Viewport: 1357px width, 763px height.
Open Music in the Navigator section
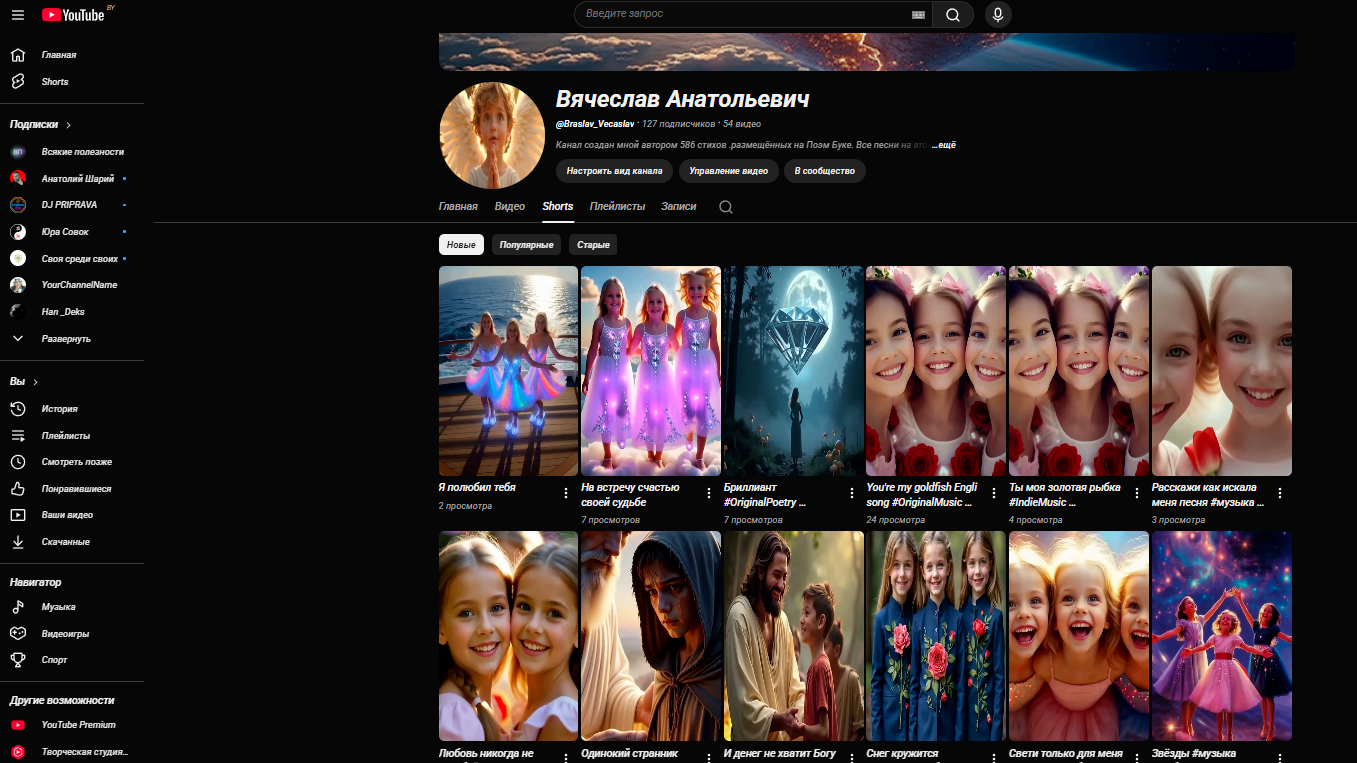[58, 607]
